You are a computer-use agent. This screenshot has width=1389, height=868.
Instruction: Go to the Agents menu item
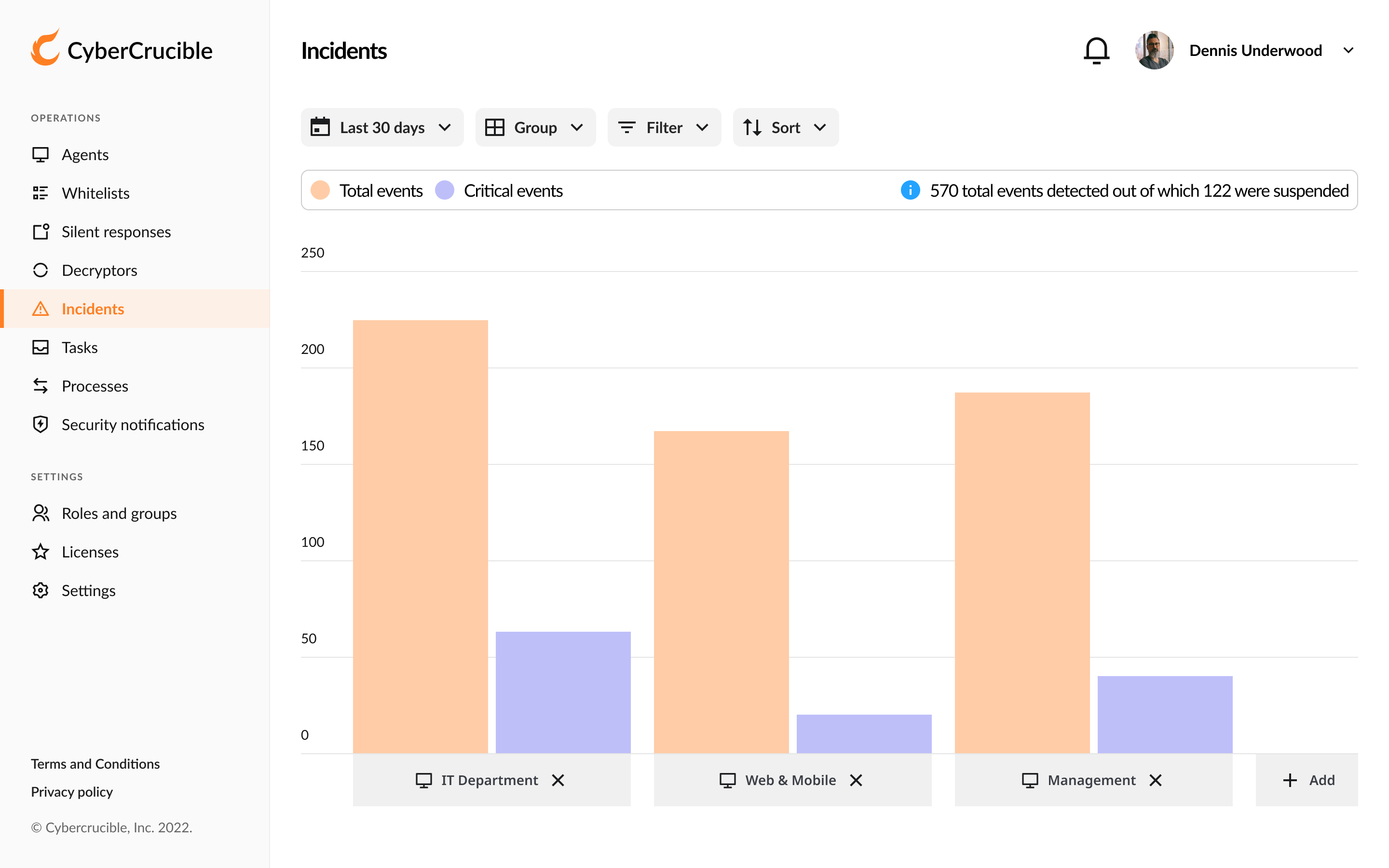[x=85, y=154]
